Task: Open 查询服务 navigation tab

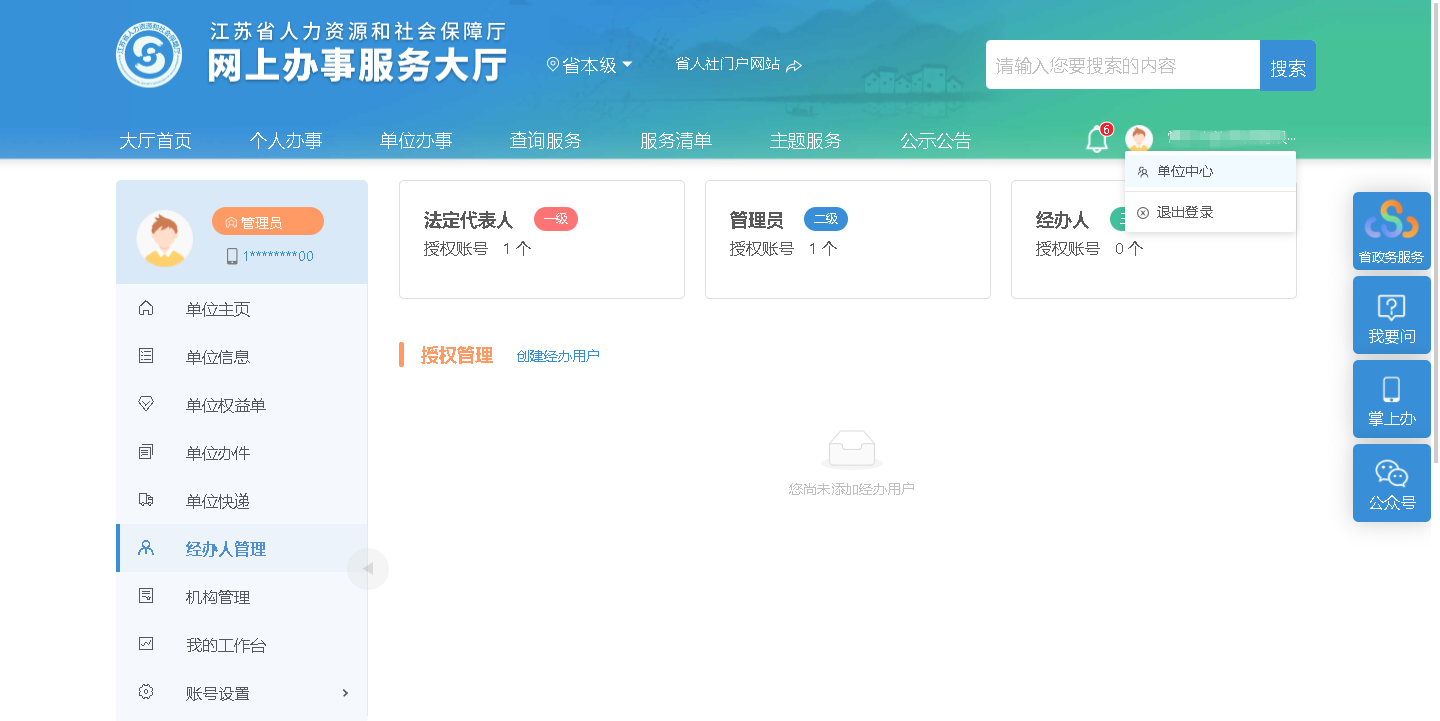Action: click(546, 141)
